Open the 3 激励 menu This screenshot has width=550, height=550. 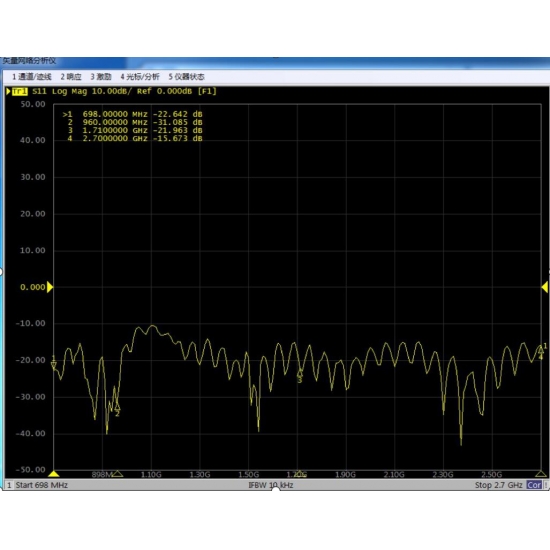click(101, 76)
